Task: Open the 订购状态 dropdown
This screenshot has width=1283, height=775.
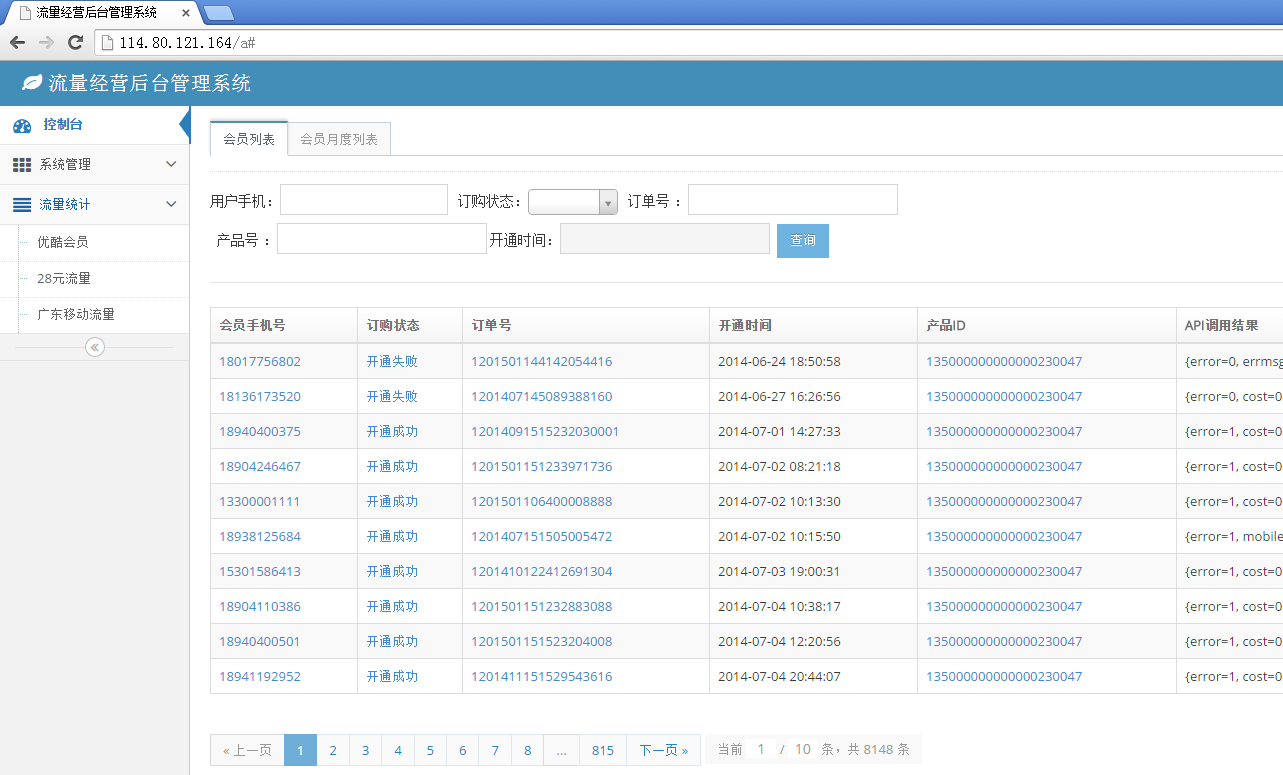Action: coord(573,202)
